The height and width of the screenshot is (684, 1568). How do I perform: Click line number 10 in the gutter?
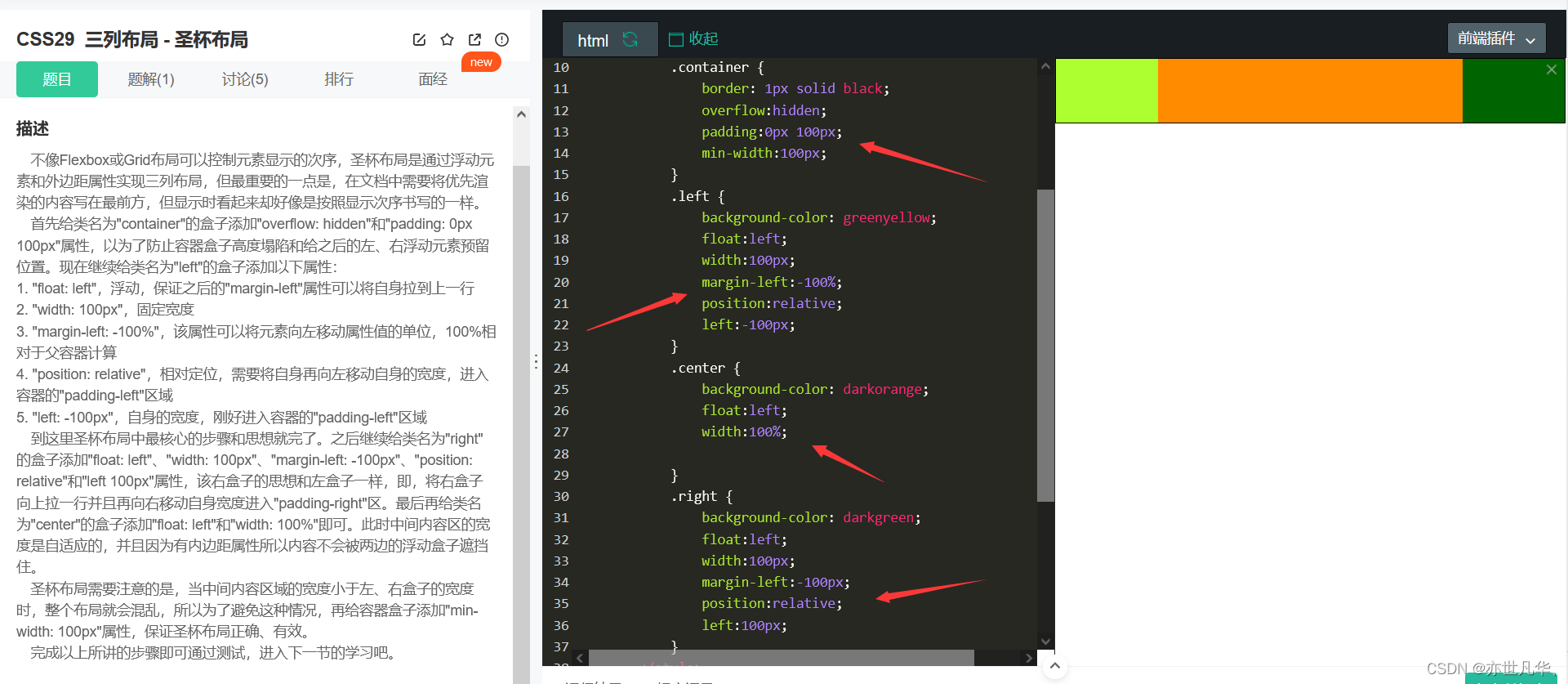(x=561, y=67)
